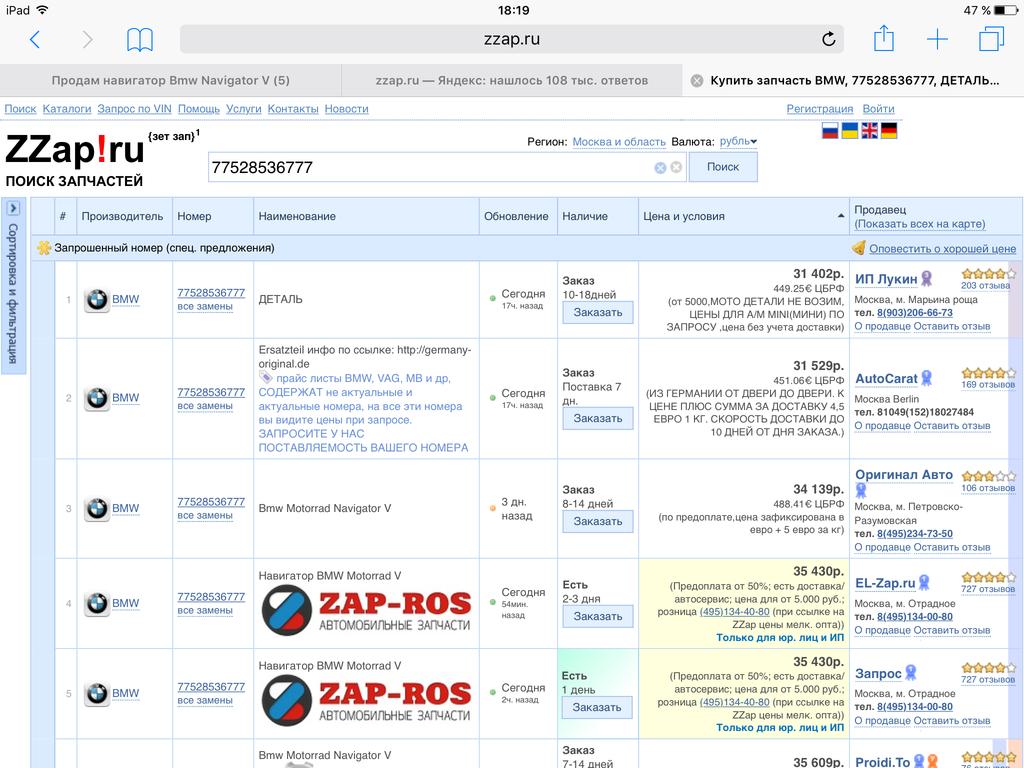This screenshot has width=1024, height=768.
Task: Click BMW logo in first result row
Action: [x=96, y=300]
